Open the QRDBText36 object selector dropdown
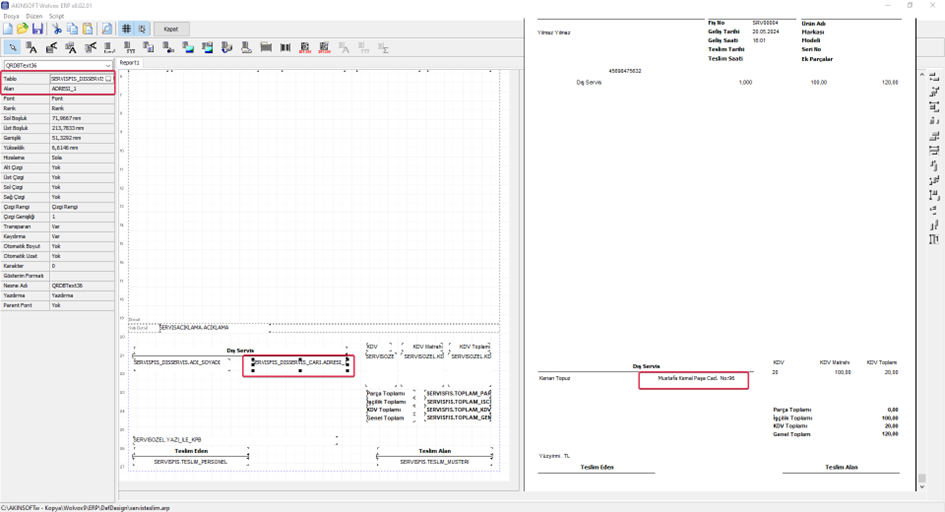Image resolution: width=945 pixels, height=512 pixels. [108, 65]
